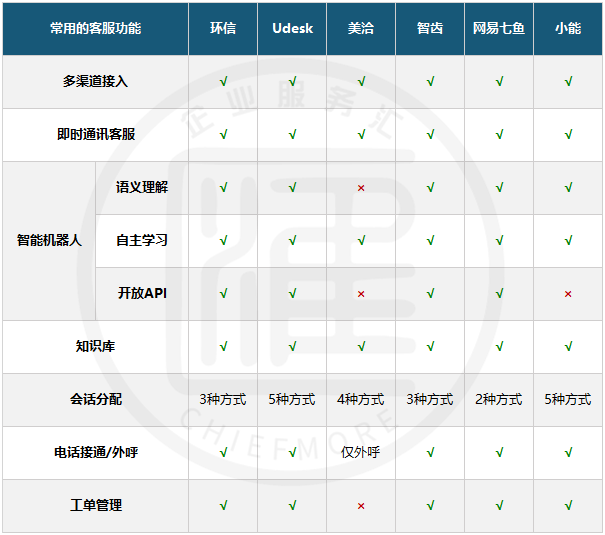Click 智齿's 3种方式 cell
The image size is (605, 535).
point(430,399)
